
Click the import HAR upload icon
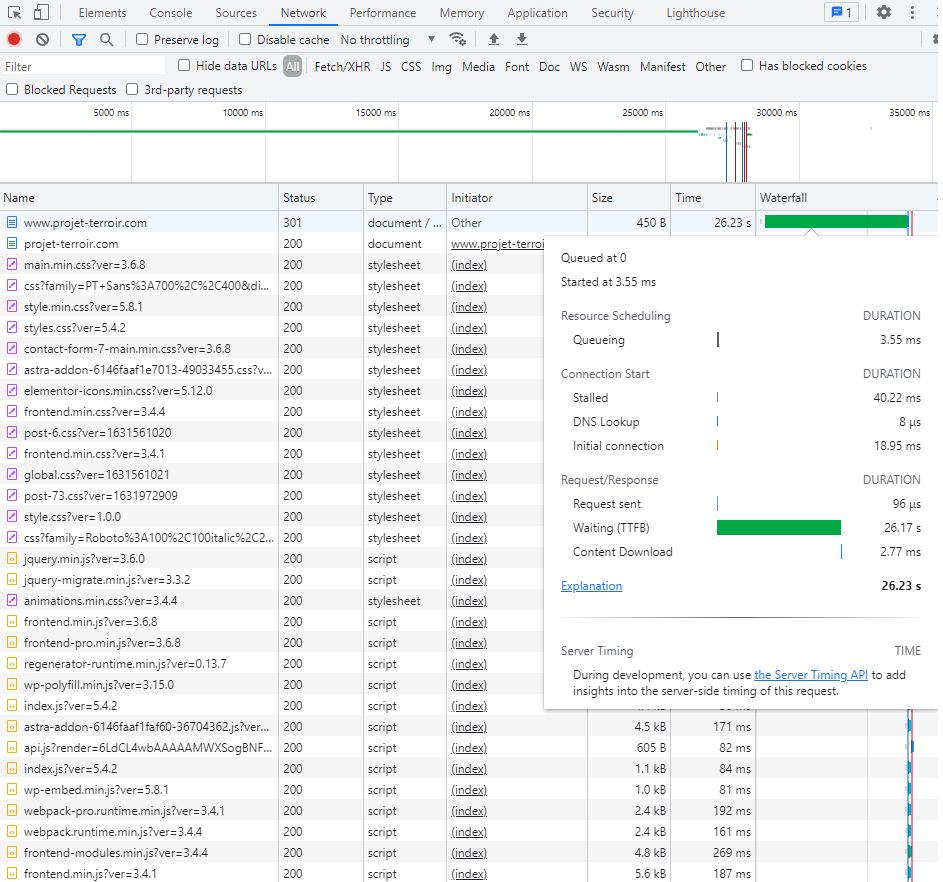(x=494, y=40)
